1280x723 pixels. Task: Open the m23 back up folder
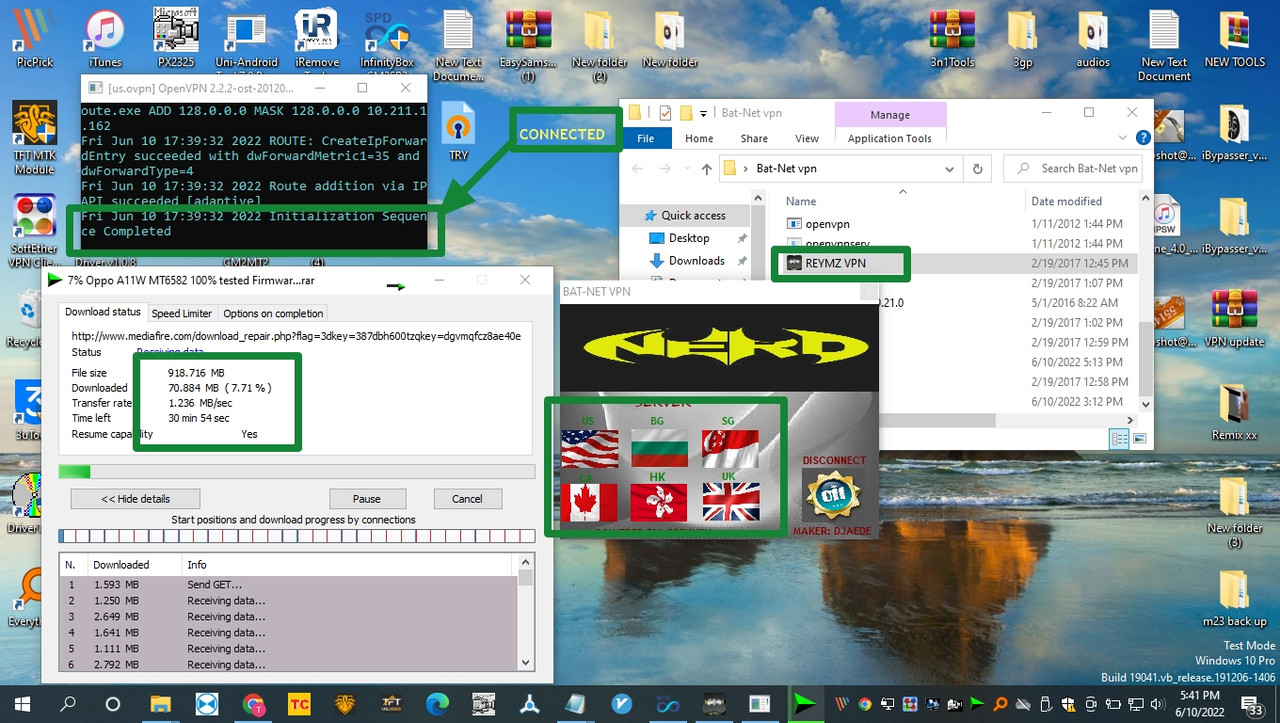coord(1234,598)
